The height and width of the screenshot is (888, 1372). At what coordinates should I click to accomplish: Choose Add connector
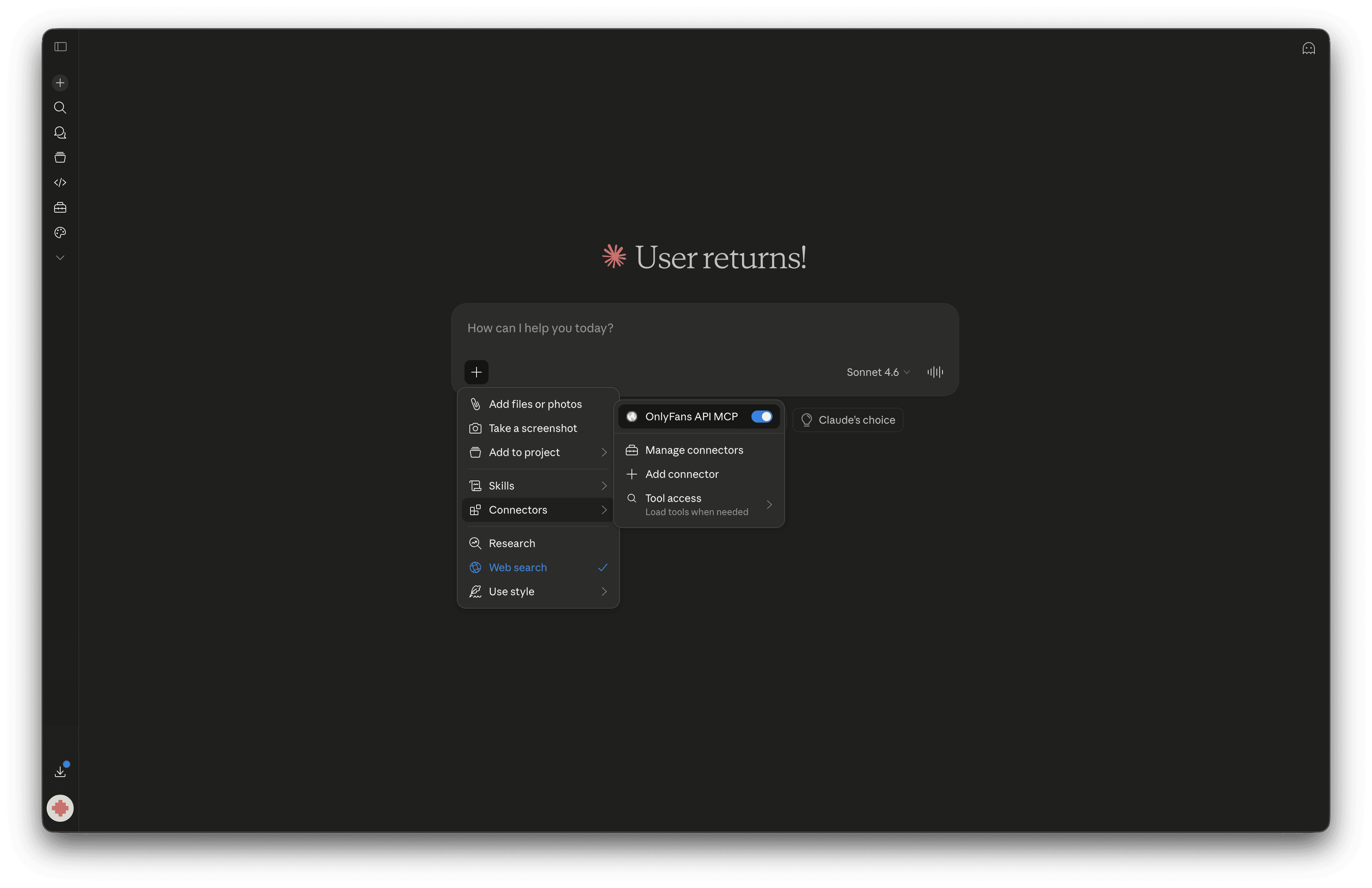(698, 474)
